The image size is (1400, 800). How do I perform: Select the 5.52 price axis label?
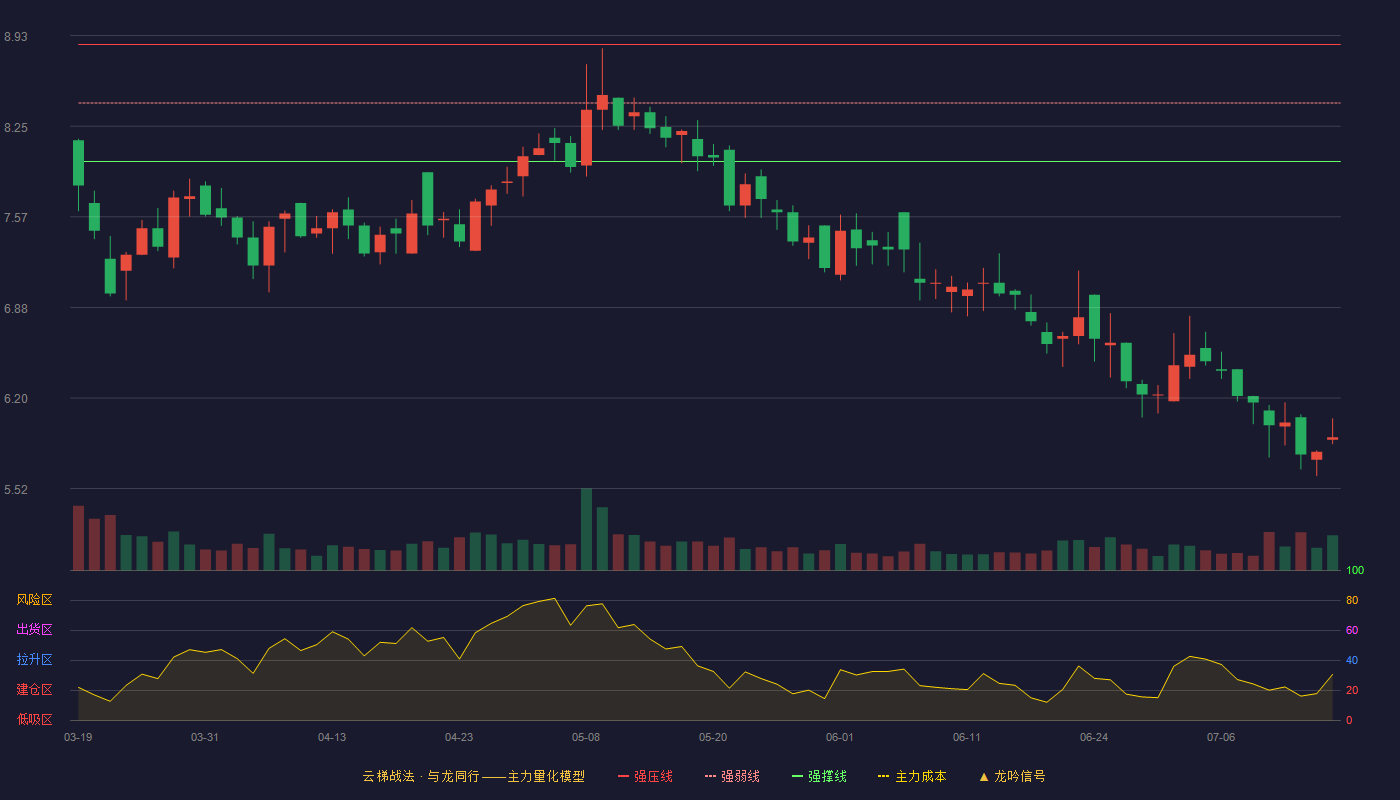tap(16, 490)
